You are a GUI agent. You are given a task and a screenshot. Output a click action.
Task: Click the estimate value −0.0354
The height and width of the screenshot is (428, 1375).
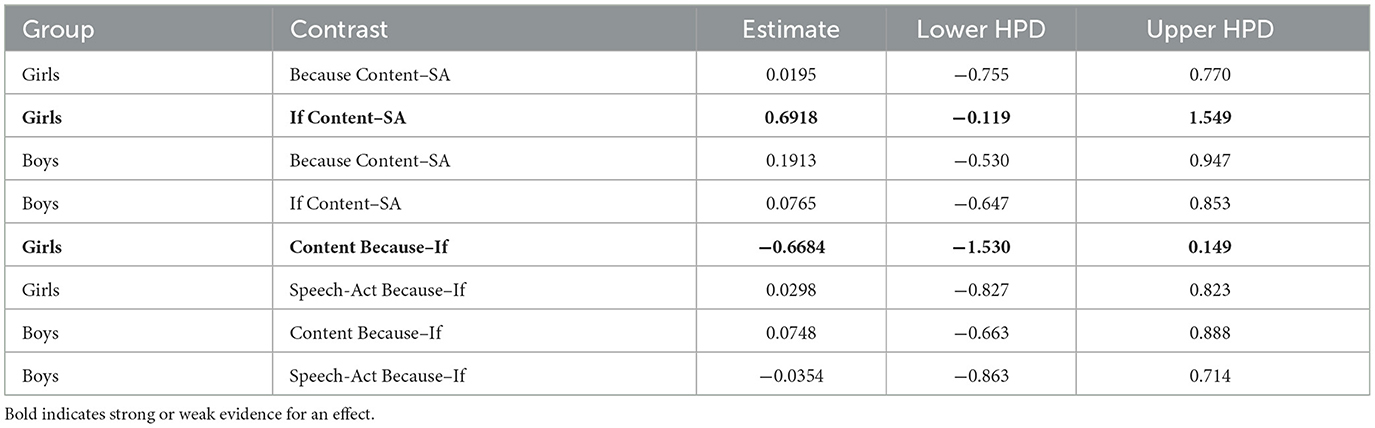(790, 377)
